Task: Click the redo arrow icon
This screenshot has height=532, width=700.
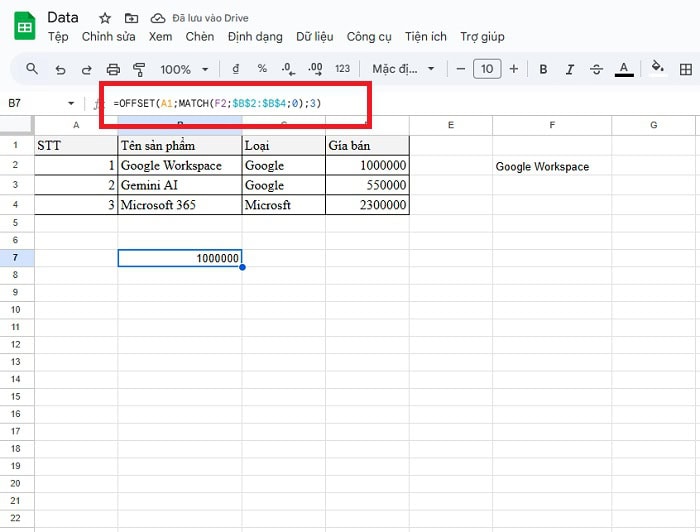Action: (x=86, y=69)
